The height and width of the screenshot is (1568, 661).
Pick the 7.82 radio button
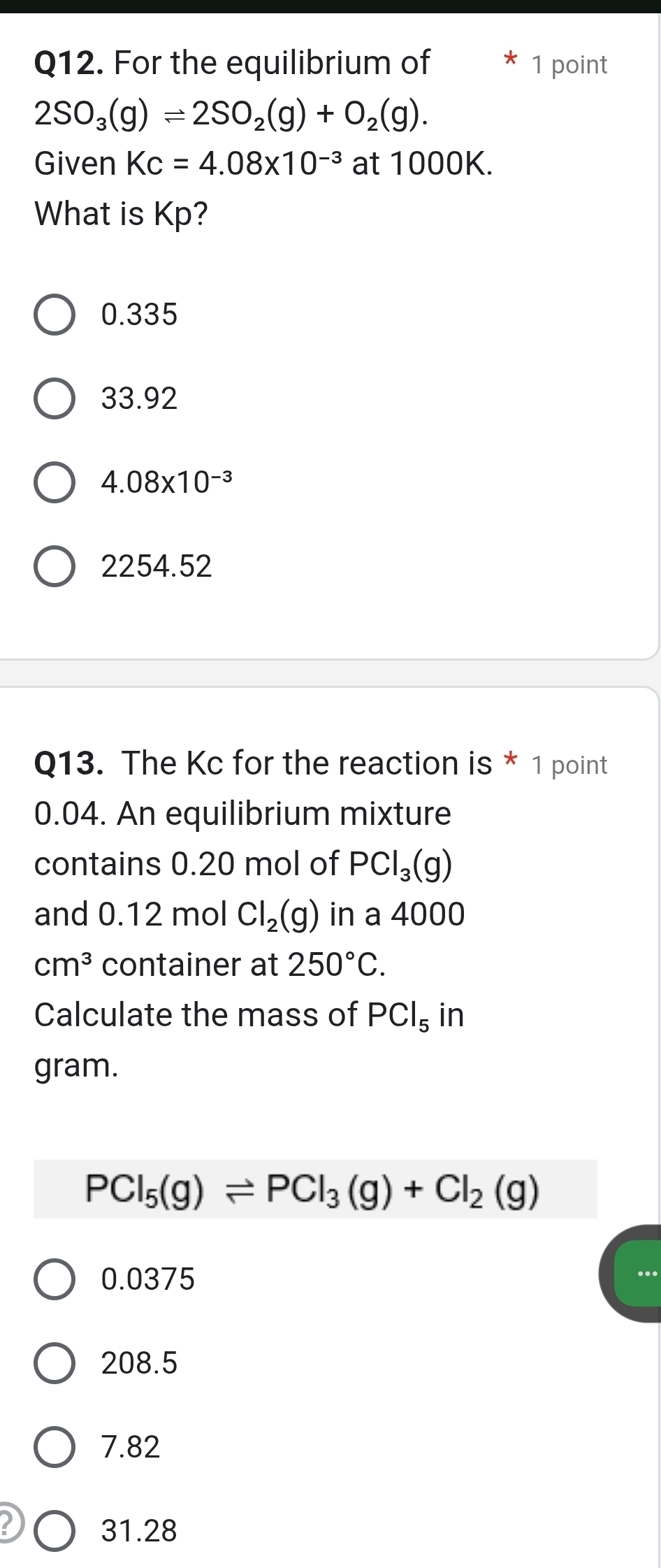click(55, 1447)
